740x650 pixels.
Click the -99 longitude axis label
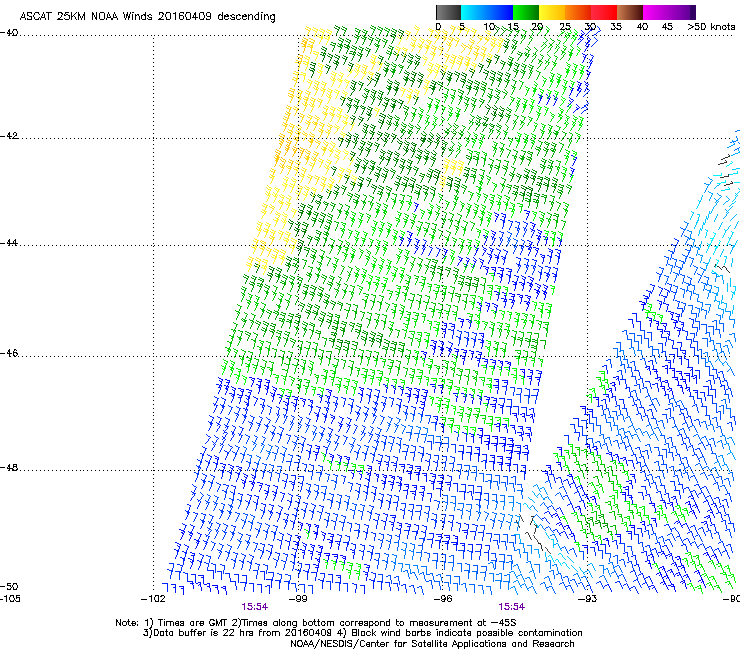click(298, 599)
